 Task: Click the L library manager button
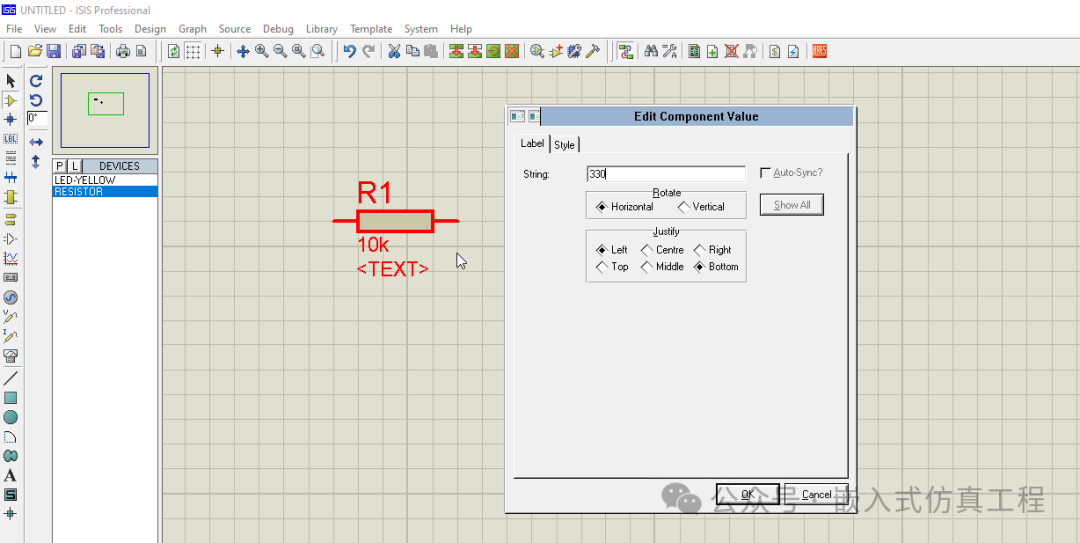(x=74, y=166)
